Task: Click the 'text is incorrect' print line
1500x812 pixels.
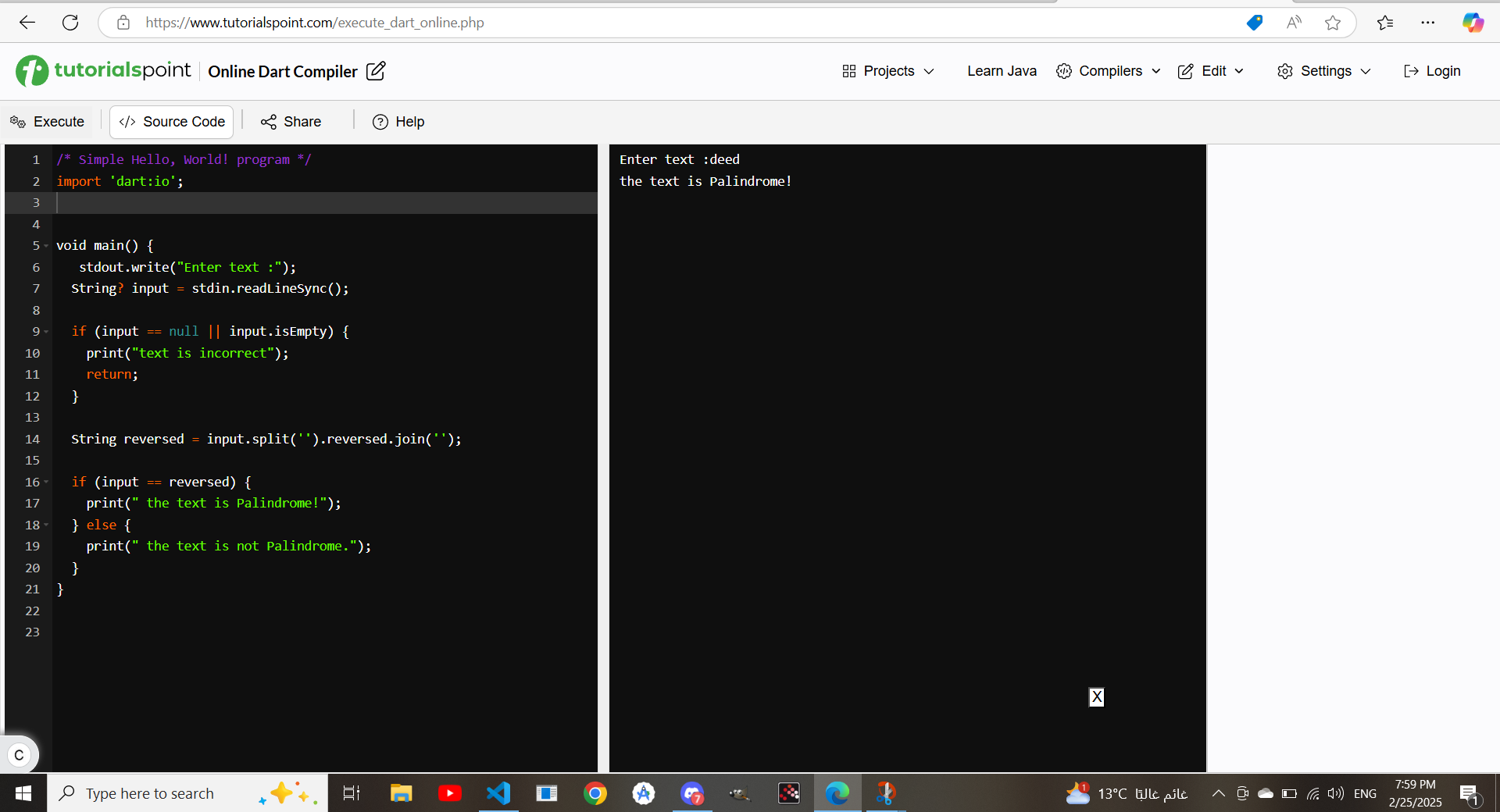Action: tap(187, 354)
